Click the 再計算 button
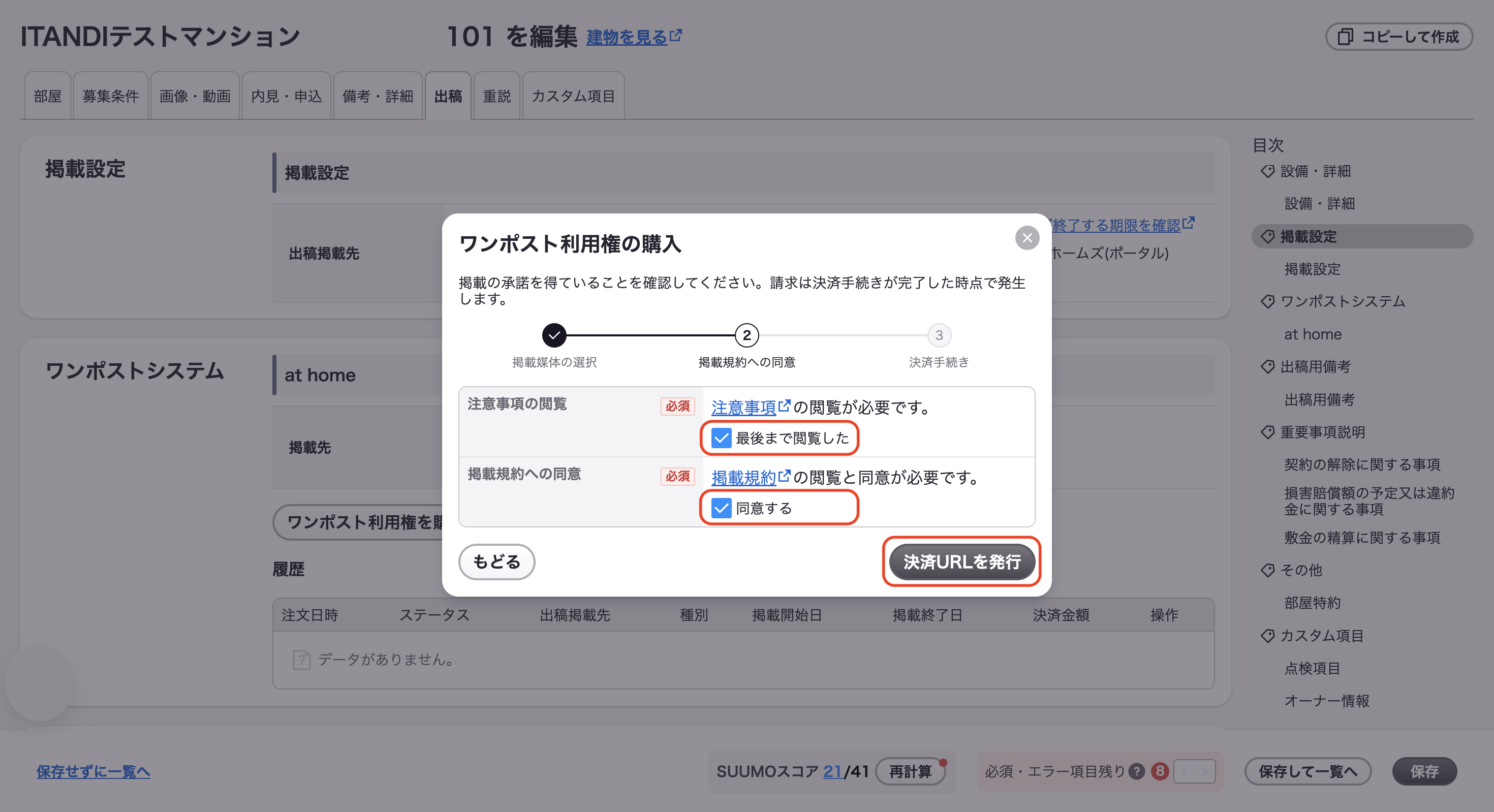Screen dimensions: 1494x812 click(x=910, y=771)
